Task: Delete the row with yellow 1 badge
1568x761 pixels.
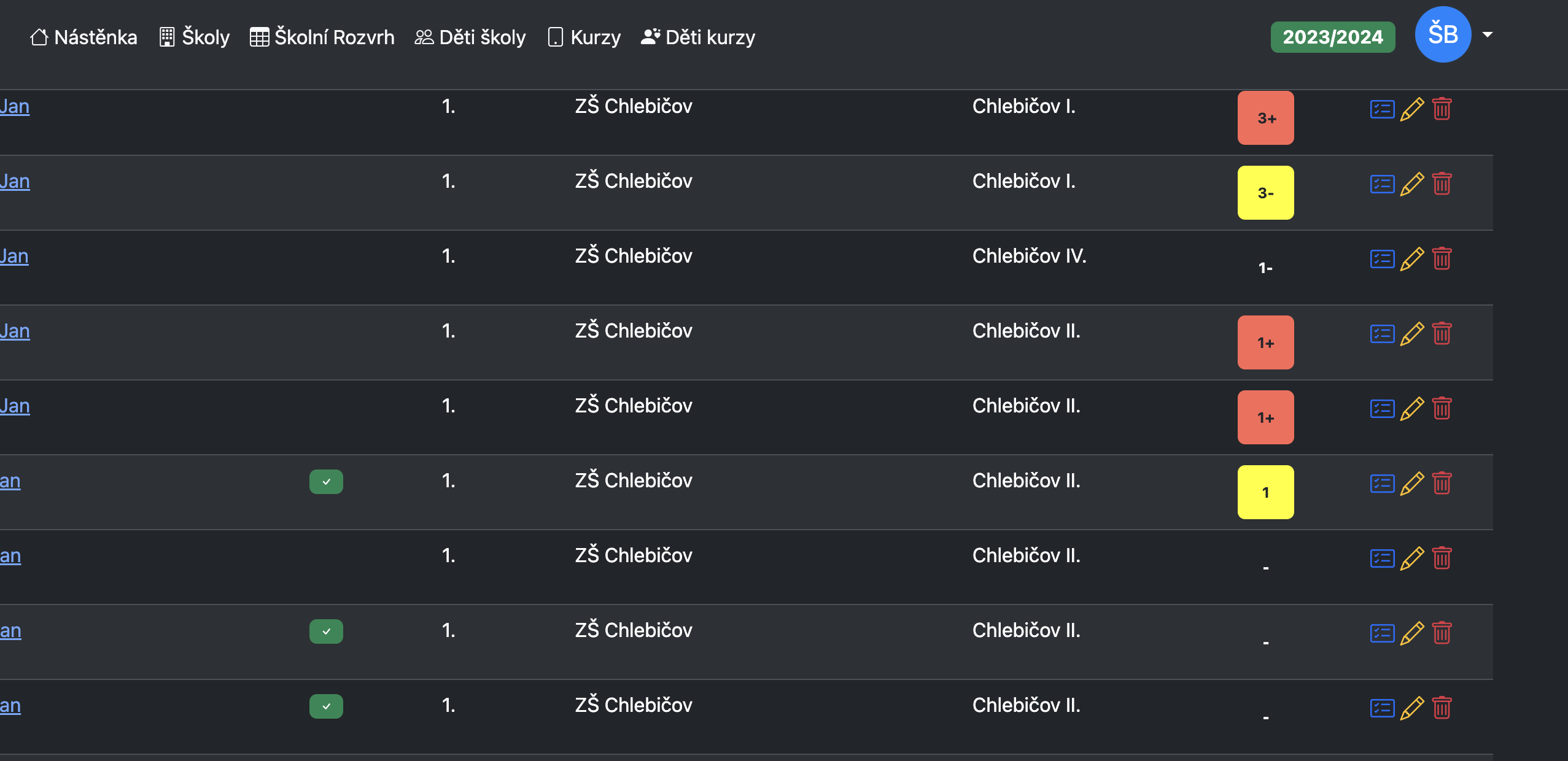Action: click(x=1442, y=483)
